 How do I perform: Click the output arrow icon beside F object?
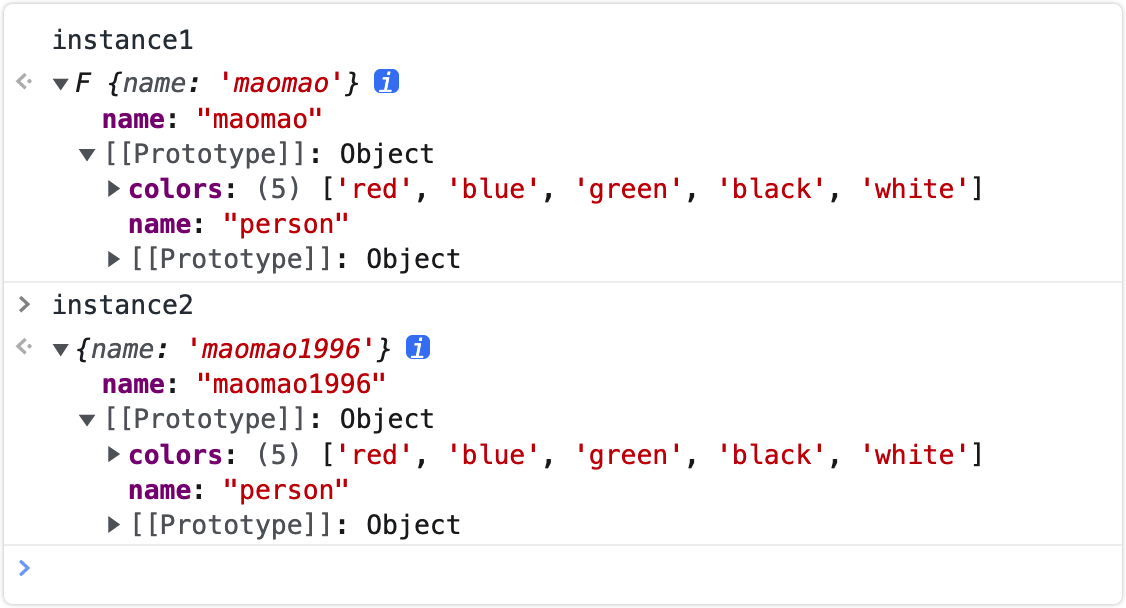click(x=24, y=82)
